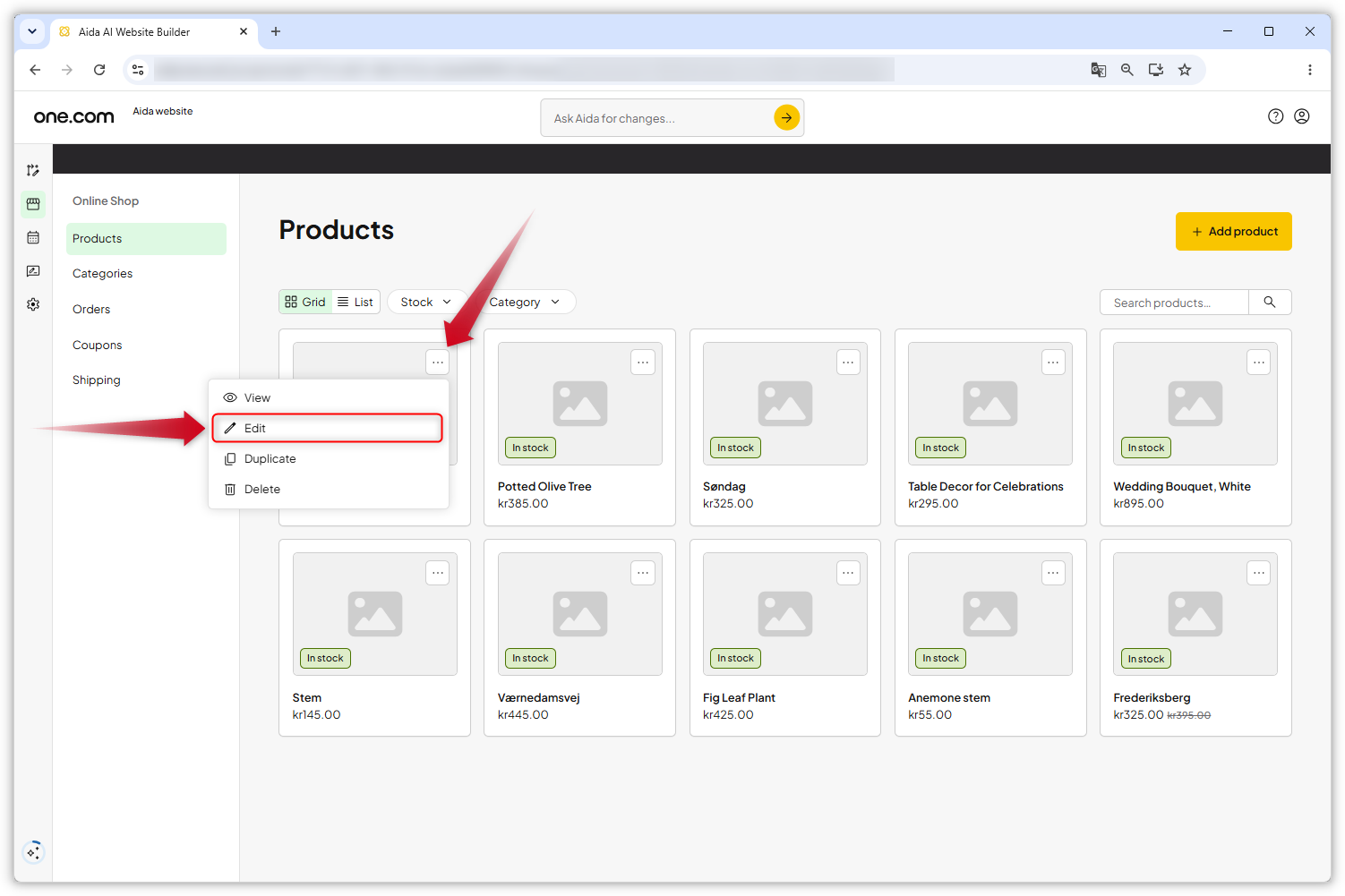Image resolution: width=1345 pixels, height=896 pixels.
Task: Click the Add product button
Action: (x=1233, y=231)
